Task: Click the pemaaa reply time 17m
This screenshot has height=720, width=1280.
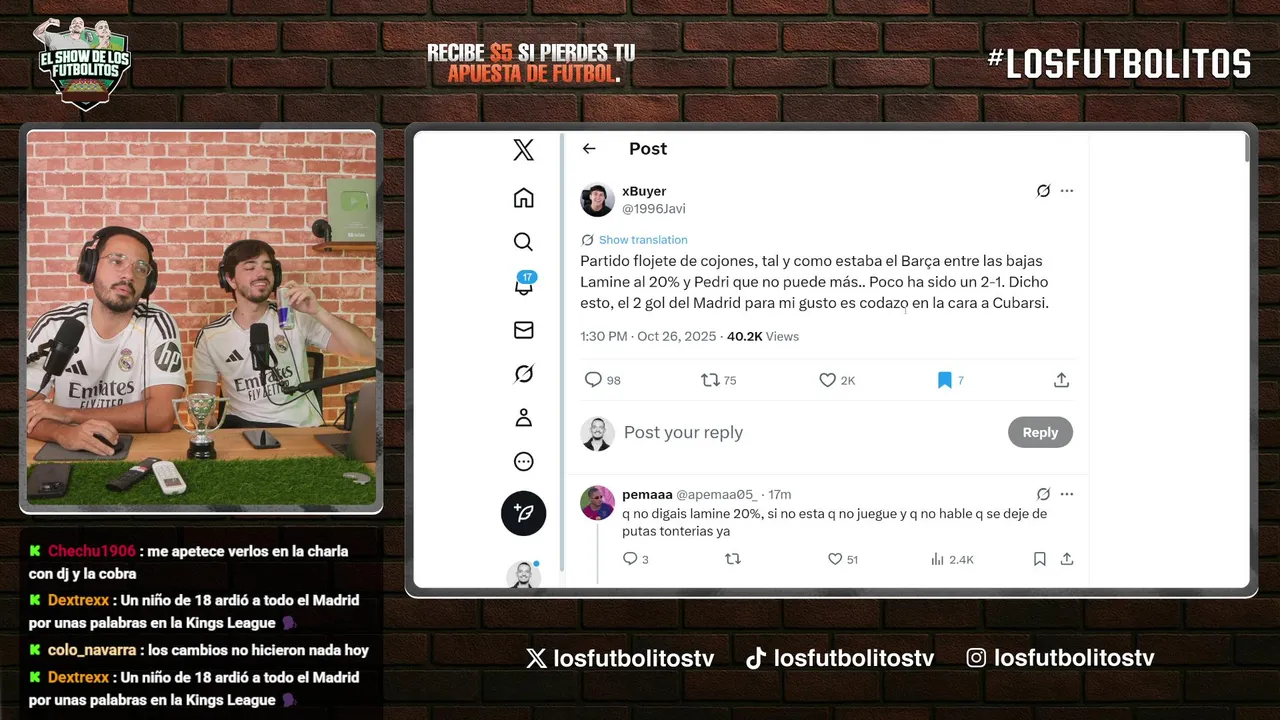Action: click(x=780, y=494)
